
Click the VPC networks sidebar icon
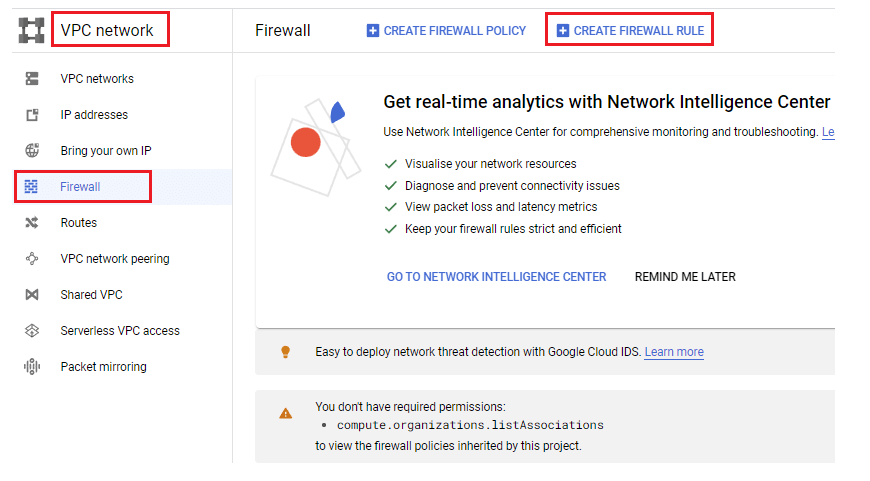coord(31,79)
